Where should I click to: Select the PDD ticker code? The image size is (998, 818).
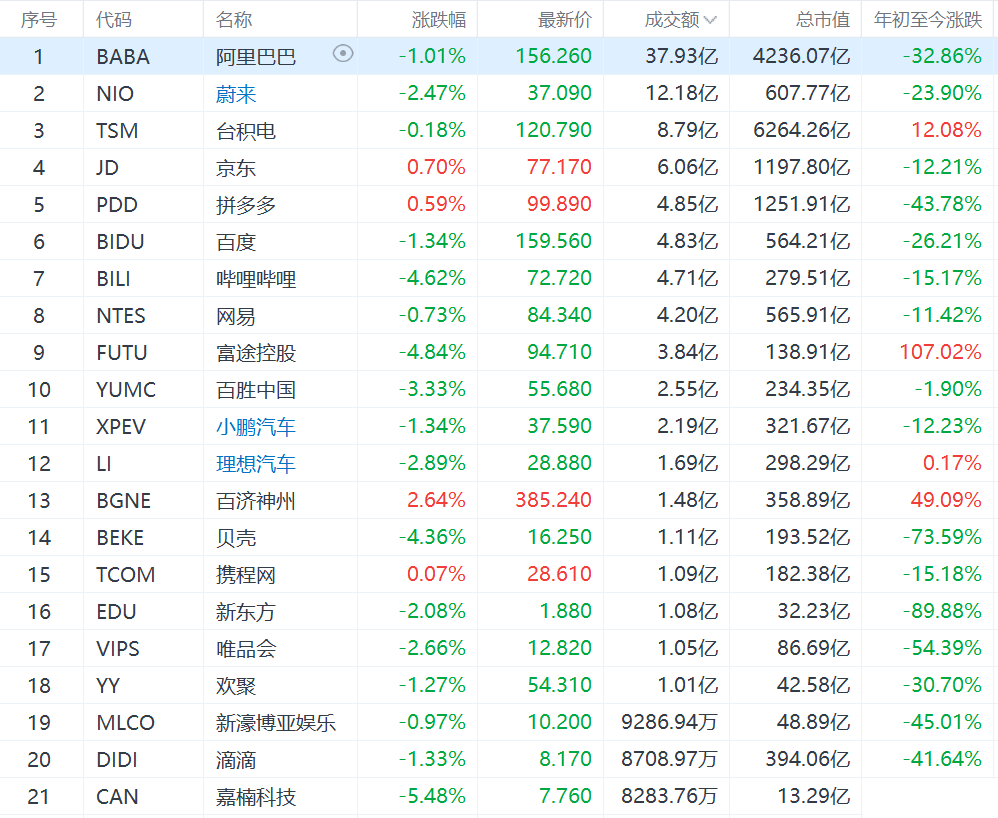point(117,205)
